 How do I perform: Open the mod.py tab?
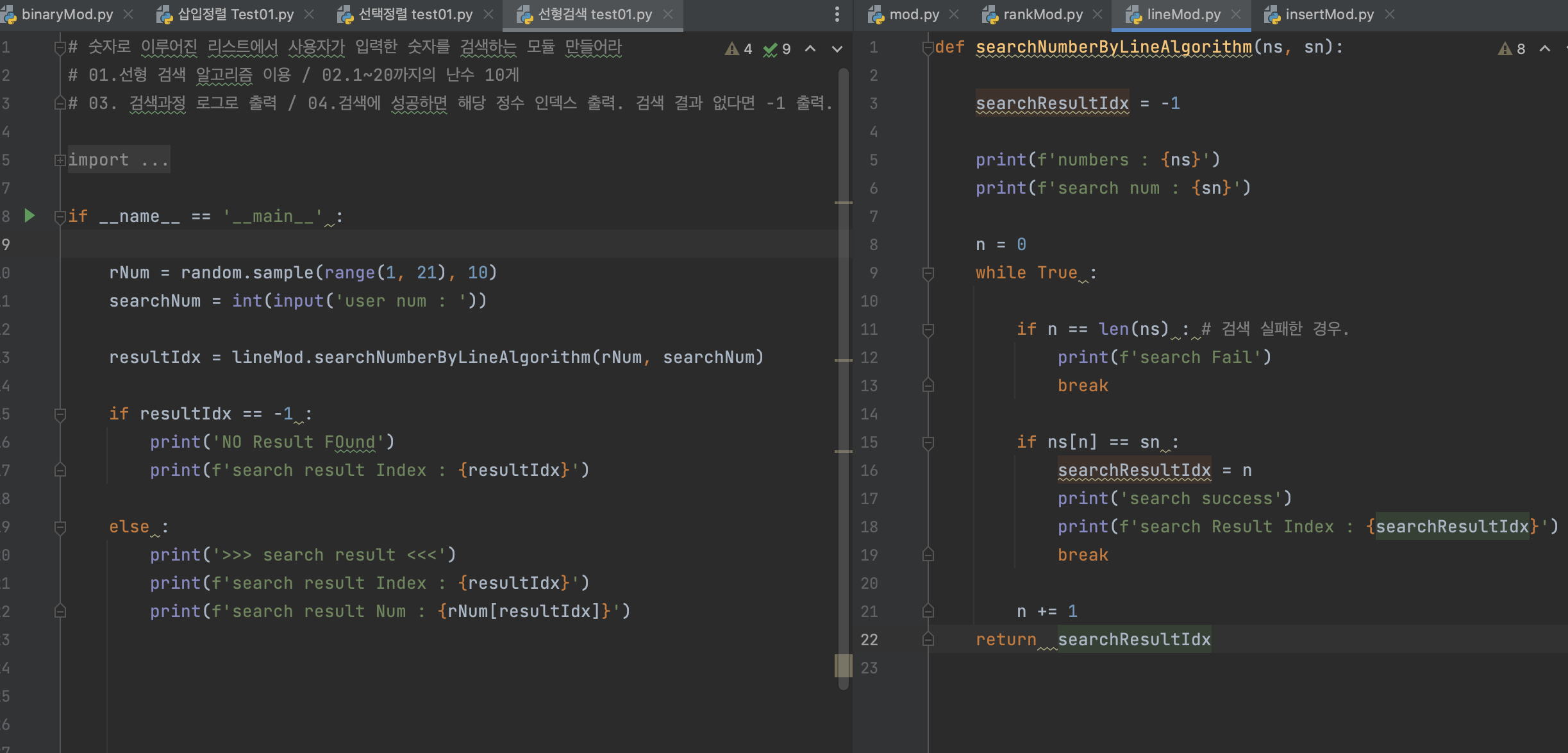pyautogui.click(x=913, y=14)
